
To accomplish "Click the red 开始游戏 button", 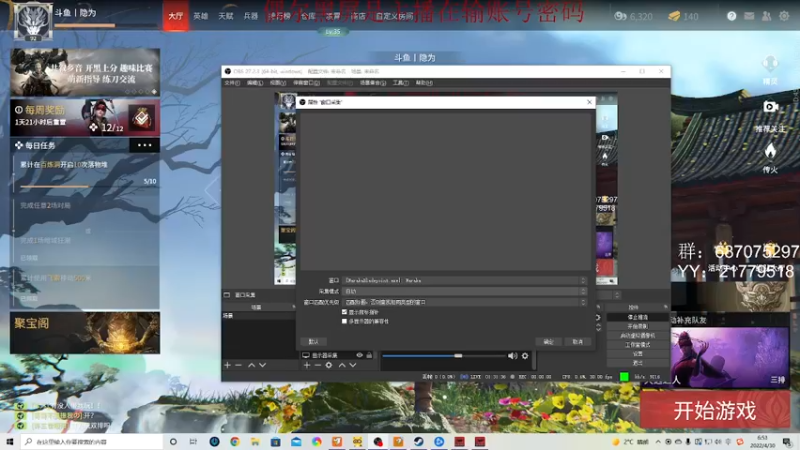I will tap(715, 411).
